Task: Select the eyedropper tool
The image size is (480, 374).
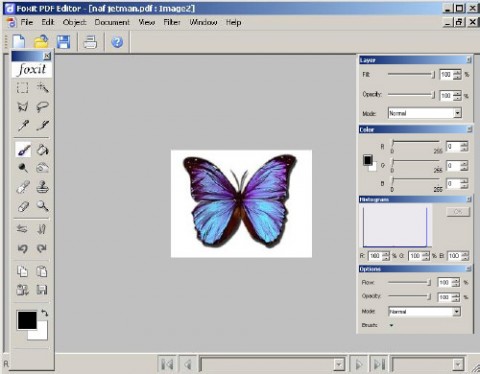Action: 23,125
